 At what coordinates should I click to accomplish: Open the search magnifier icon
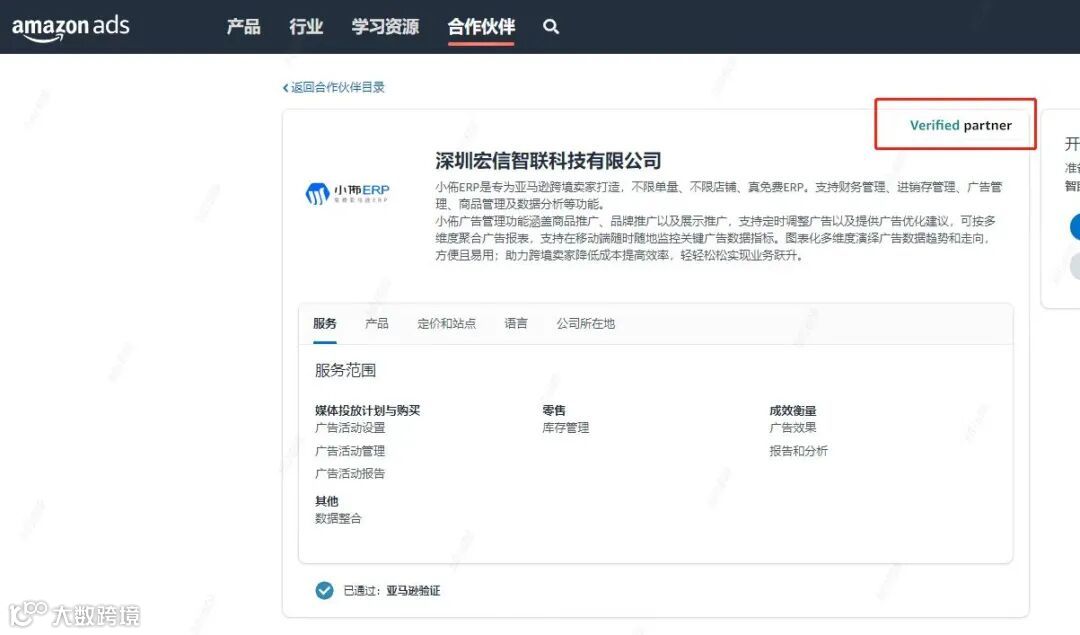[550, 27]
